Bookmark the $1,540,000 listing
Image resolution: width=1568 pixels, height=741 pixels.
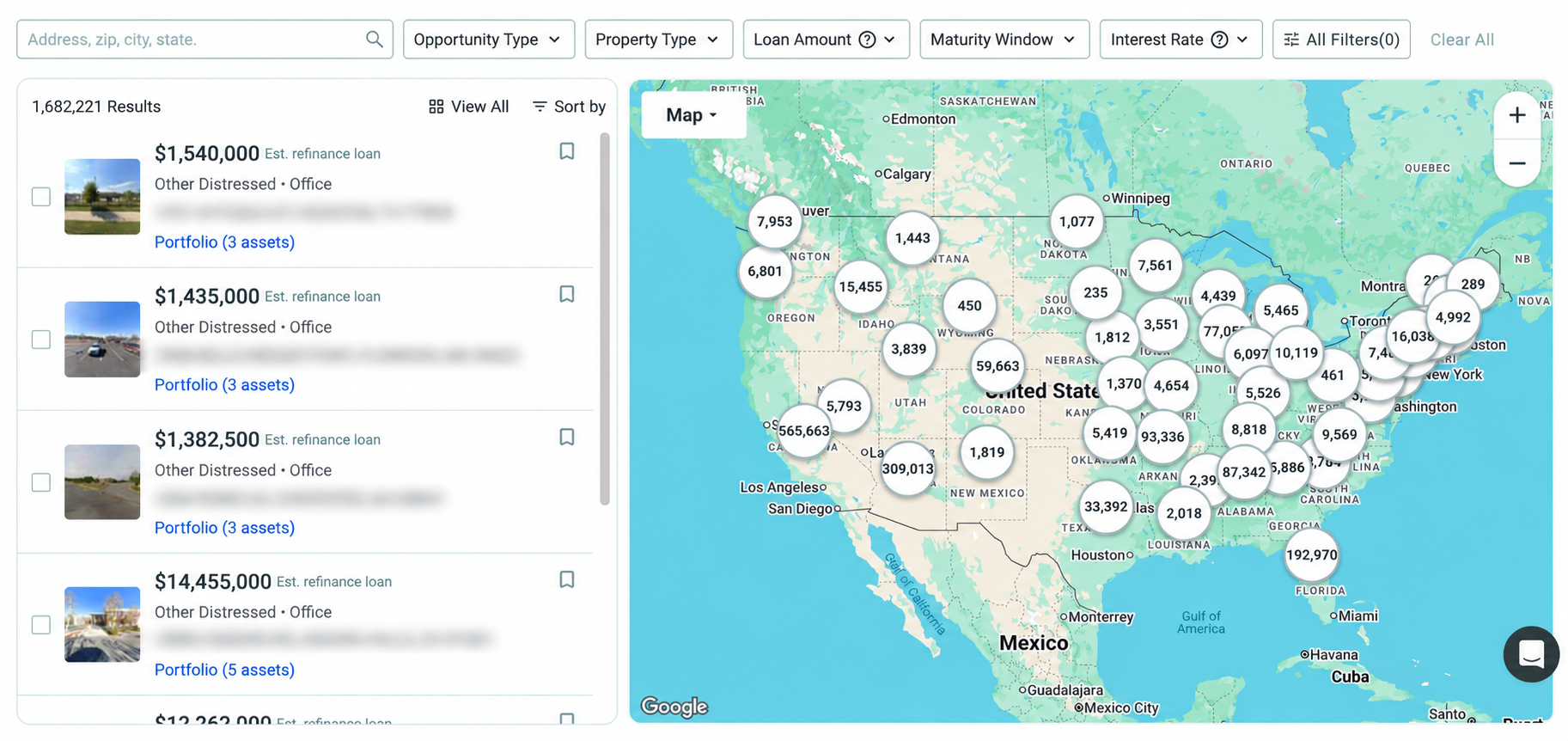[x=567, y=151]
